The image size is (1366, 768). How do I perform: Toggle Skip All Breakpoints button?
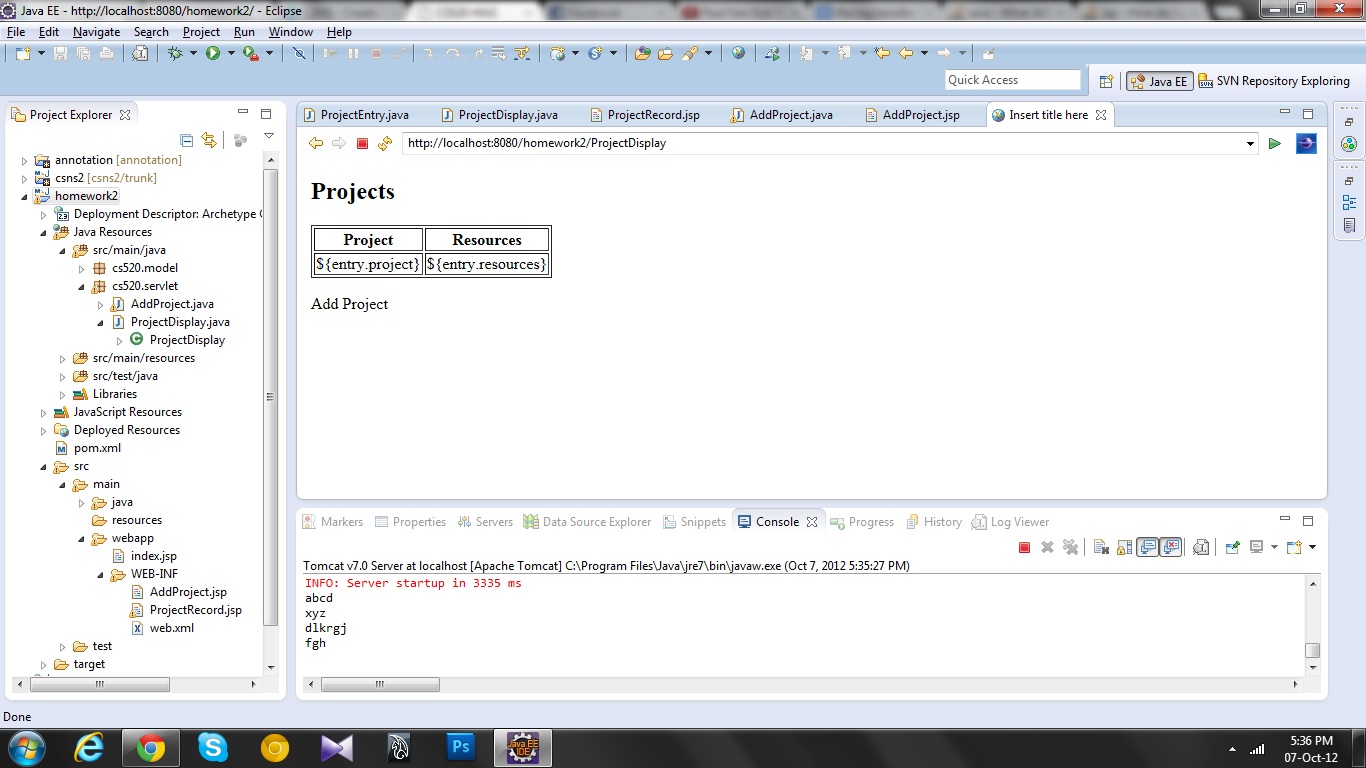click(298, 53)
